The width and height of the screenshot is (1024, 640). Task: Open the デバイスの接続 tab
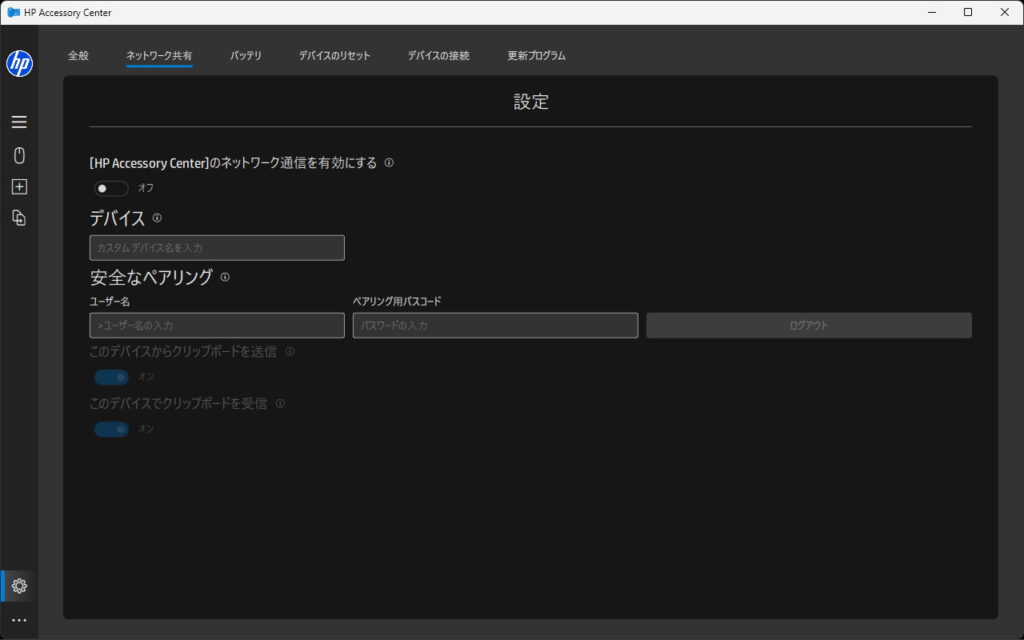click(438, 56)
